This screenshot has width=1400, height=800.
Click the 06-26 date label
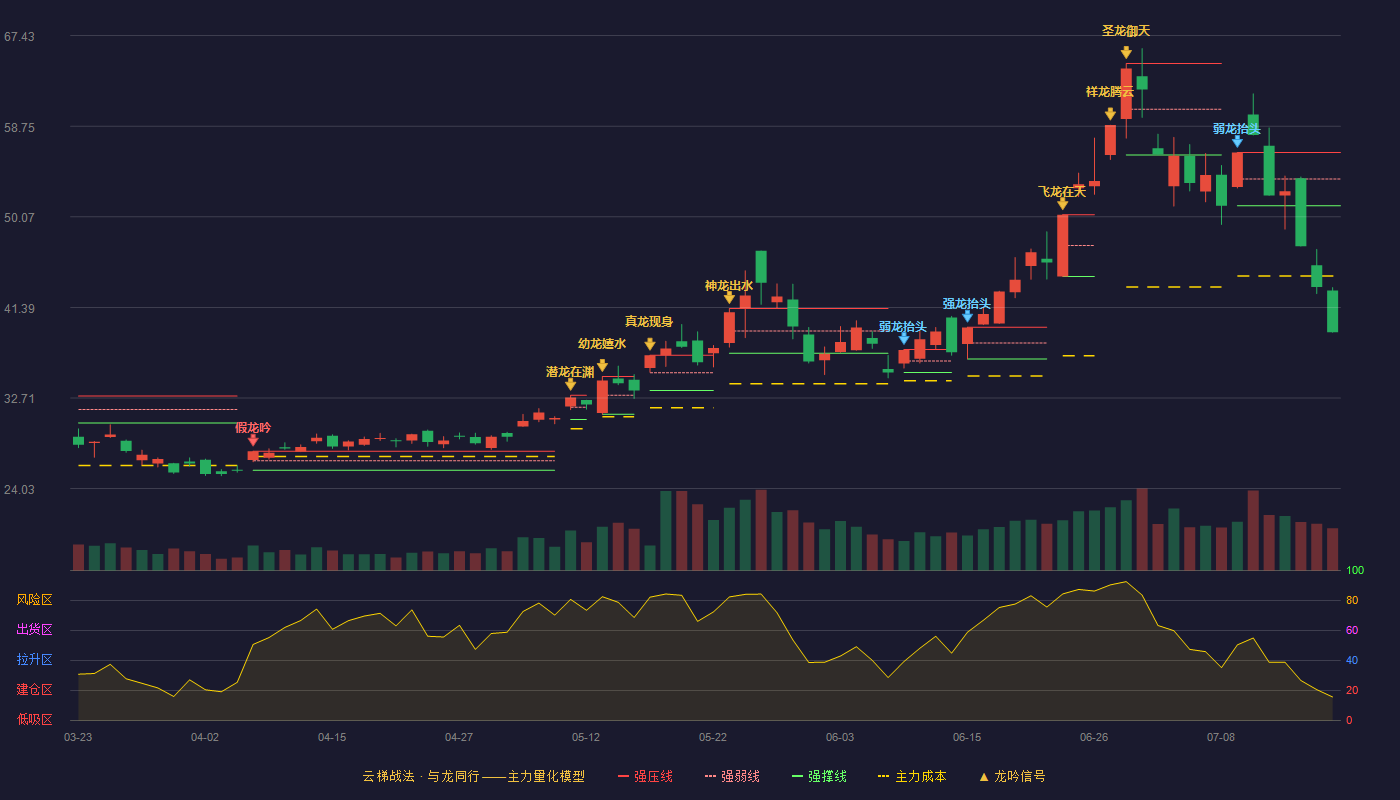(1094, 737)
